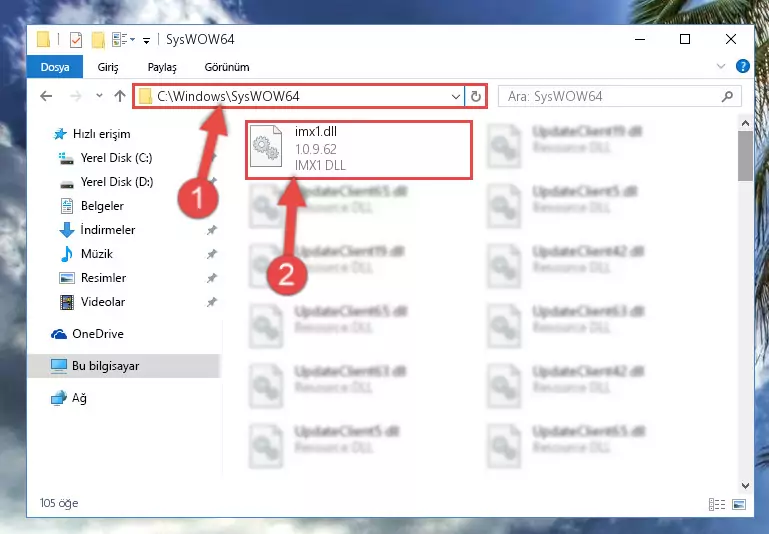Image resolution: width=769 pixels, height=534 pixels.
Task: Click the folder icon in title bar
Action: point(44,39)
